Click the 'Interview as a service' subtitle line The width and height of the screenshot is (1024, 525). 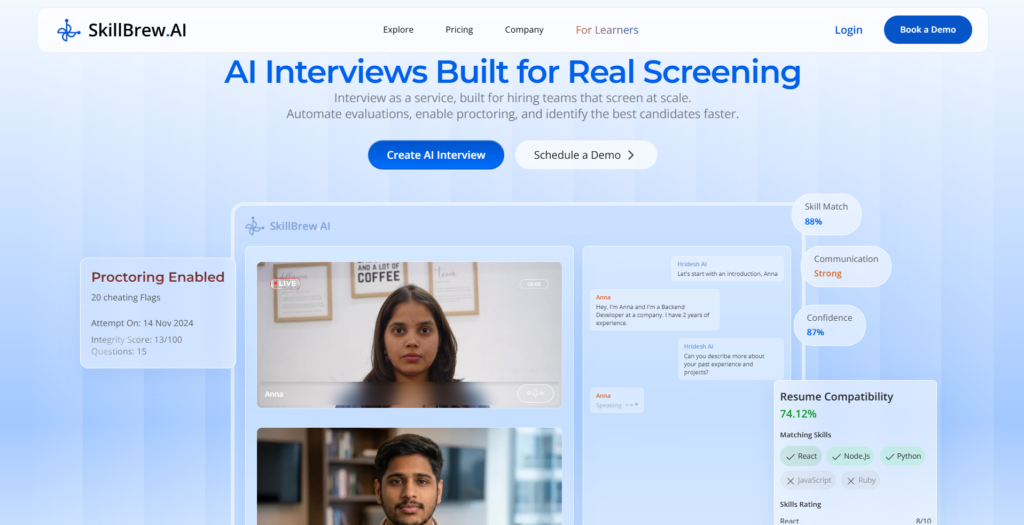(512, 98)
